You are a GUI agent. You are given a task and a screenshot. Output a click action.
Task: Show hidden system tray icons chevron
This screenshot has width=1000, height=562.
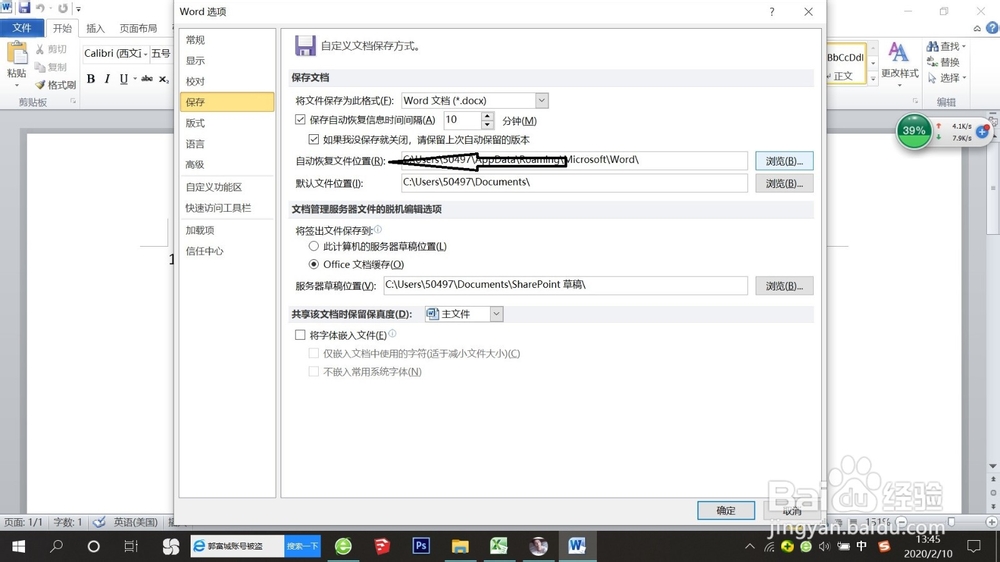tap(750, 546)
